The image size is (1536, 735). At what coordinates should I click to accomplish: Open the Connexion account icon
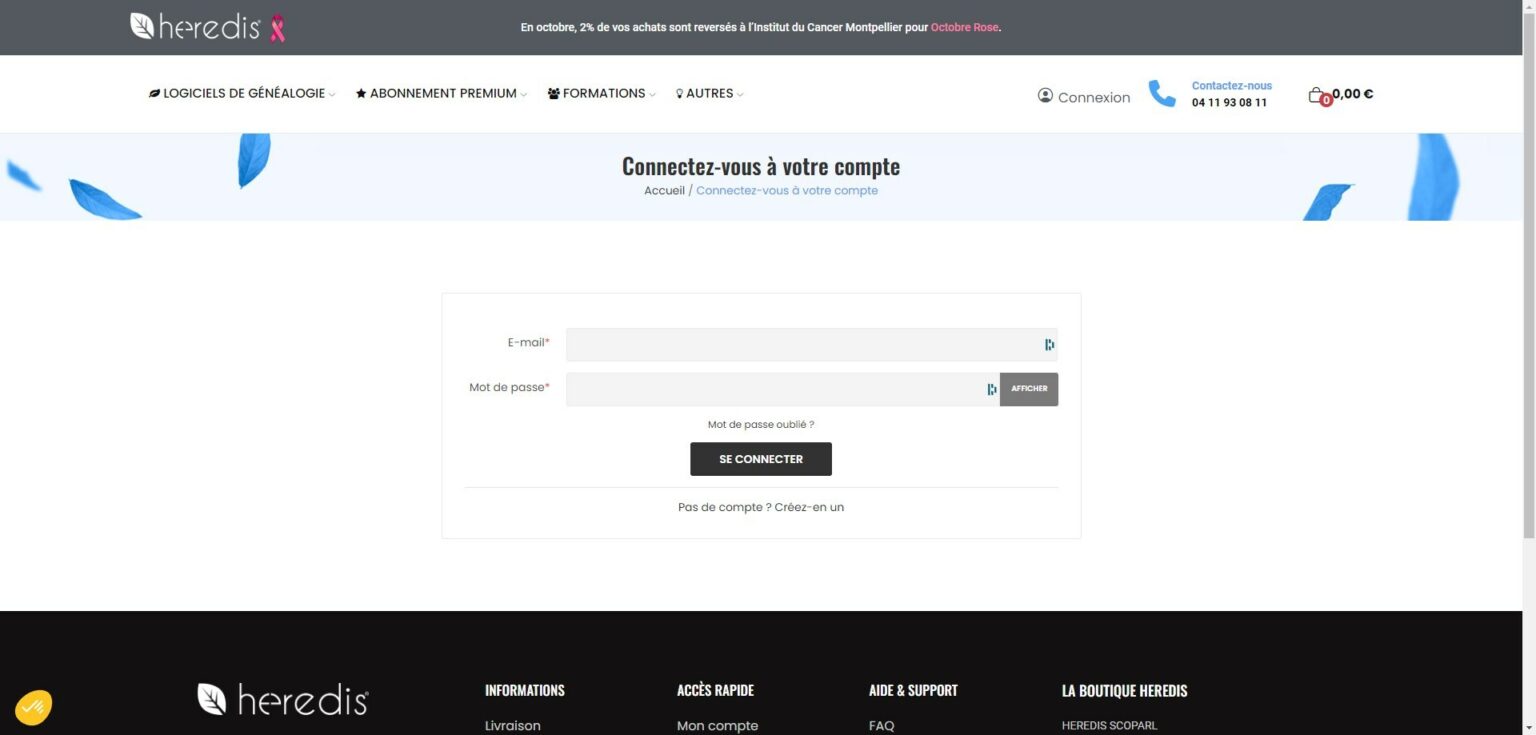1044,96
